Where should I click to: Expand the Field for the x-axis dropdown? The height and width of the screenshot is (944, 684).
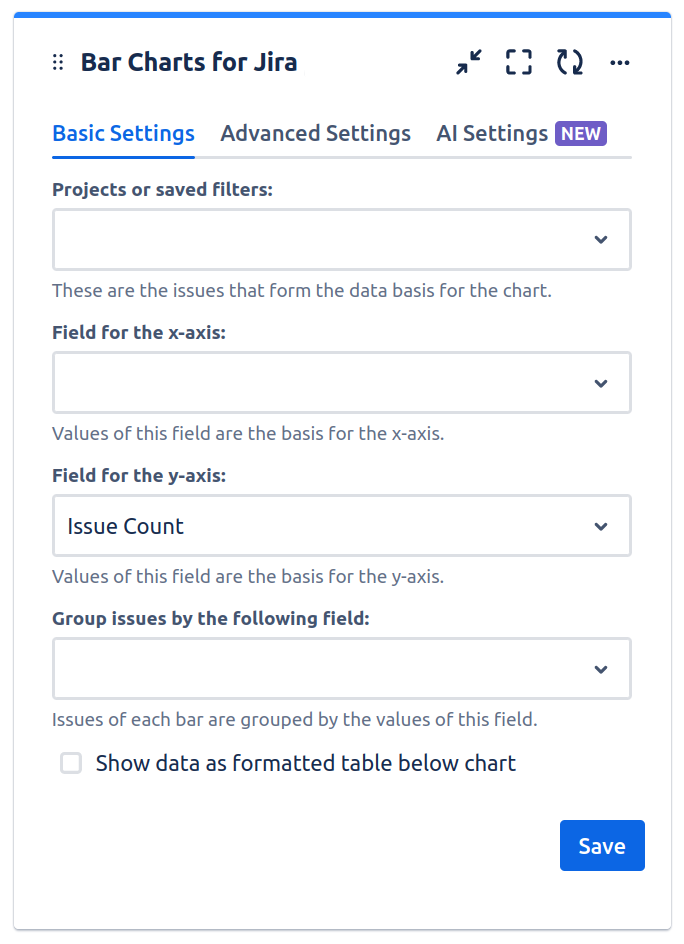point(320,383)
